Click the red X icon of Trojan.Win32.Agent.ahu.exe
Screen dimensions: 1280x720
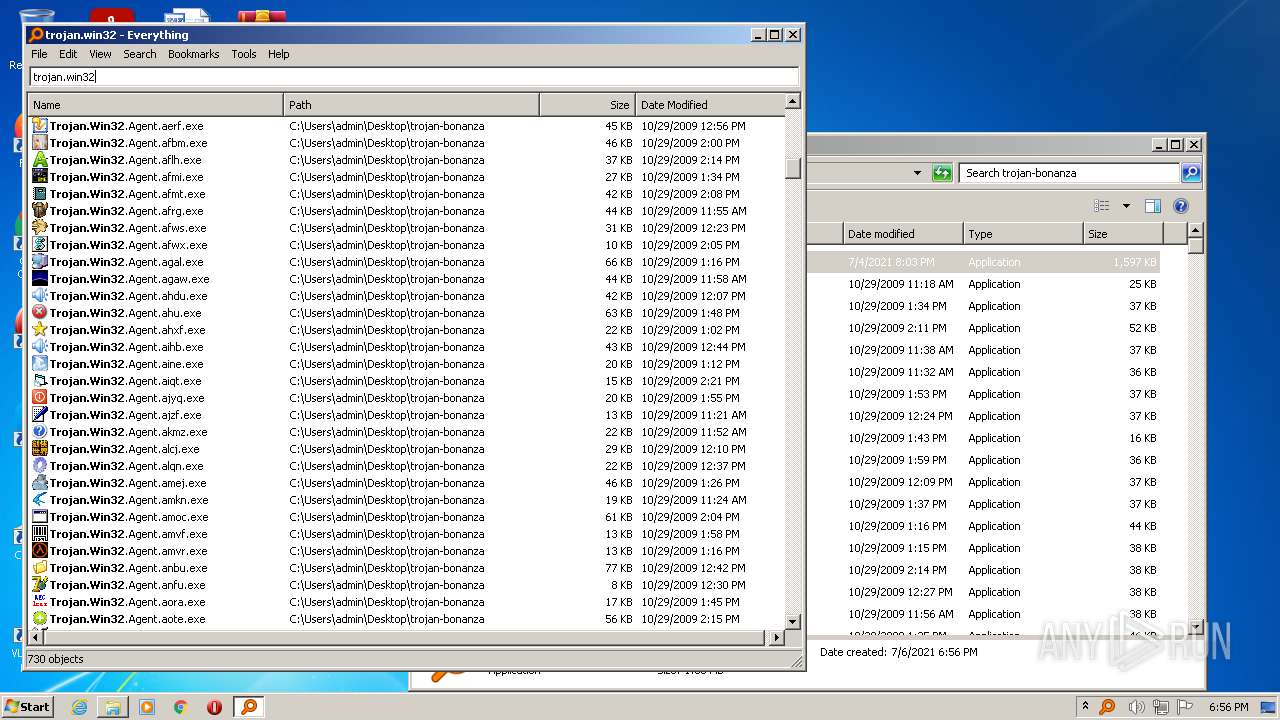pyautogui.click(x=40, y=313)
